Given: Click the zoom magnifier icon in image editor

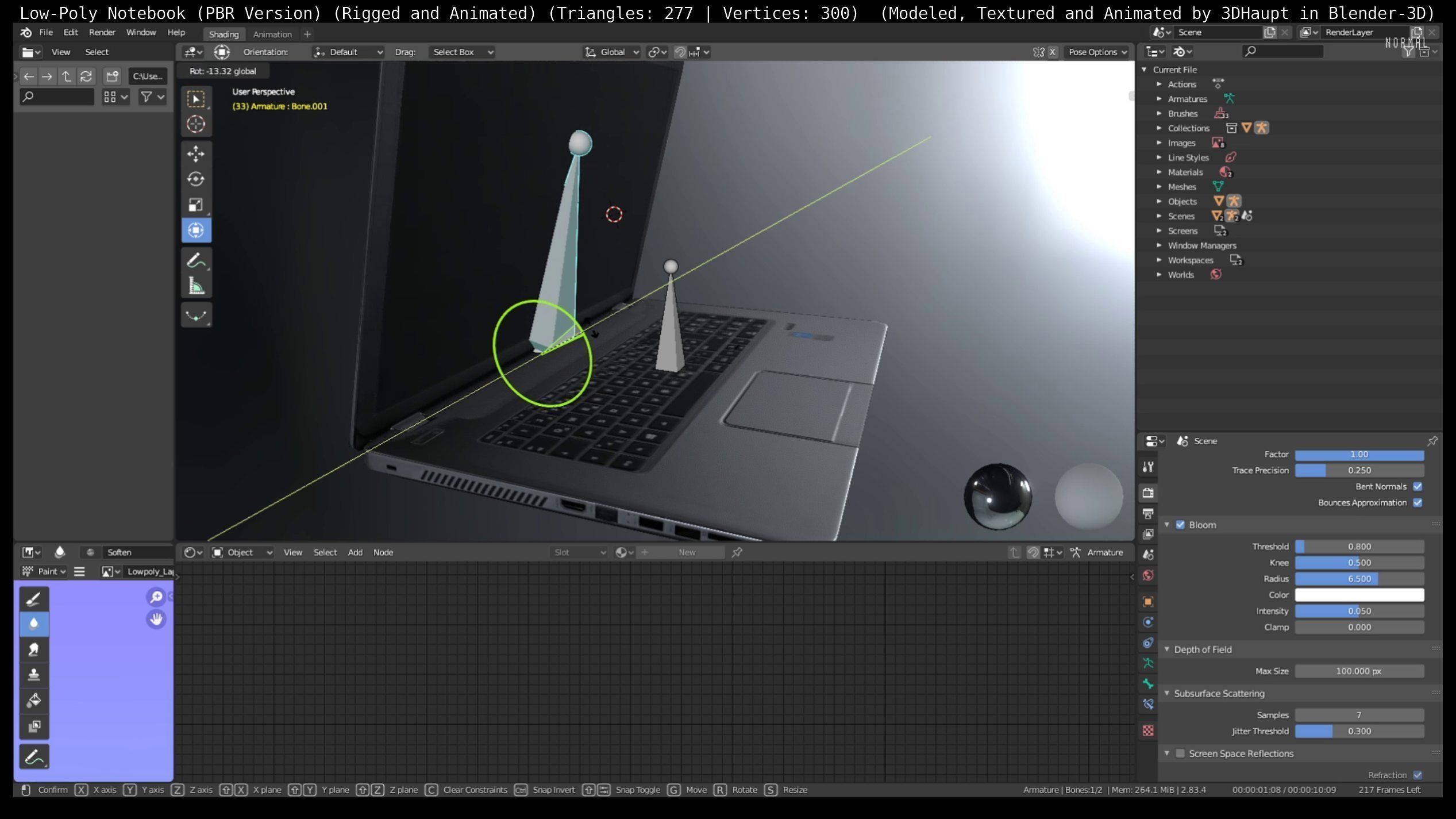Looking at the screenshot, I should tap(156, 597).
